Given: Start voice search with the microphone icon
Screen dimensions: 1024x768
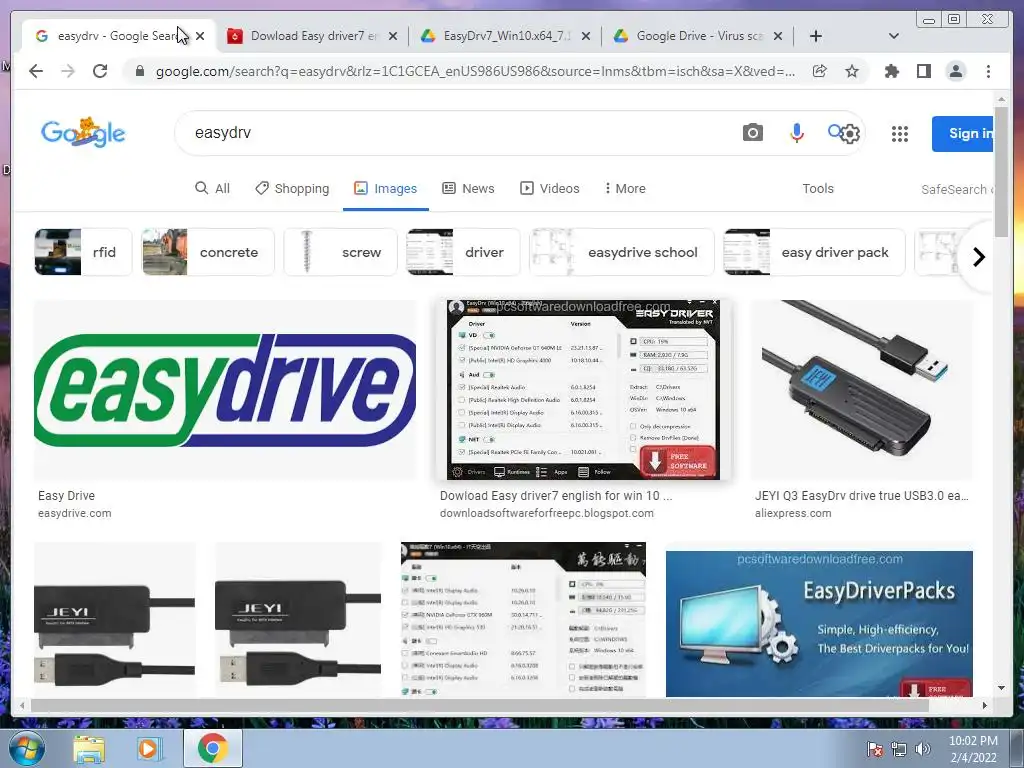Looking at the screenshot, I should coord(796,133).
